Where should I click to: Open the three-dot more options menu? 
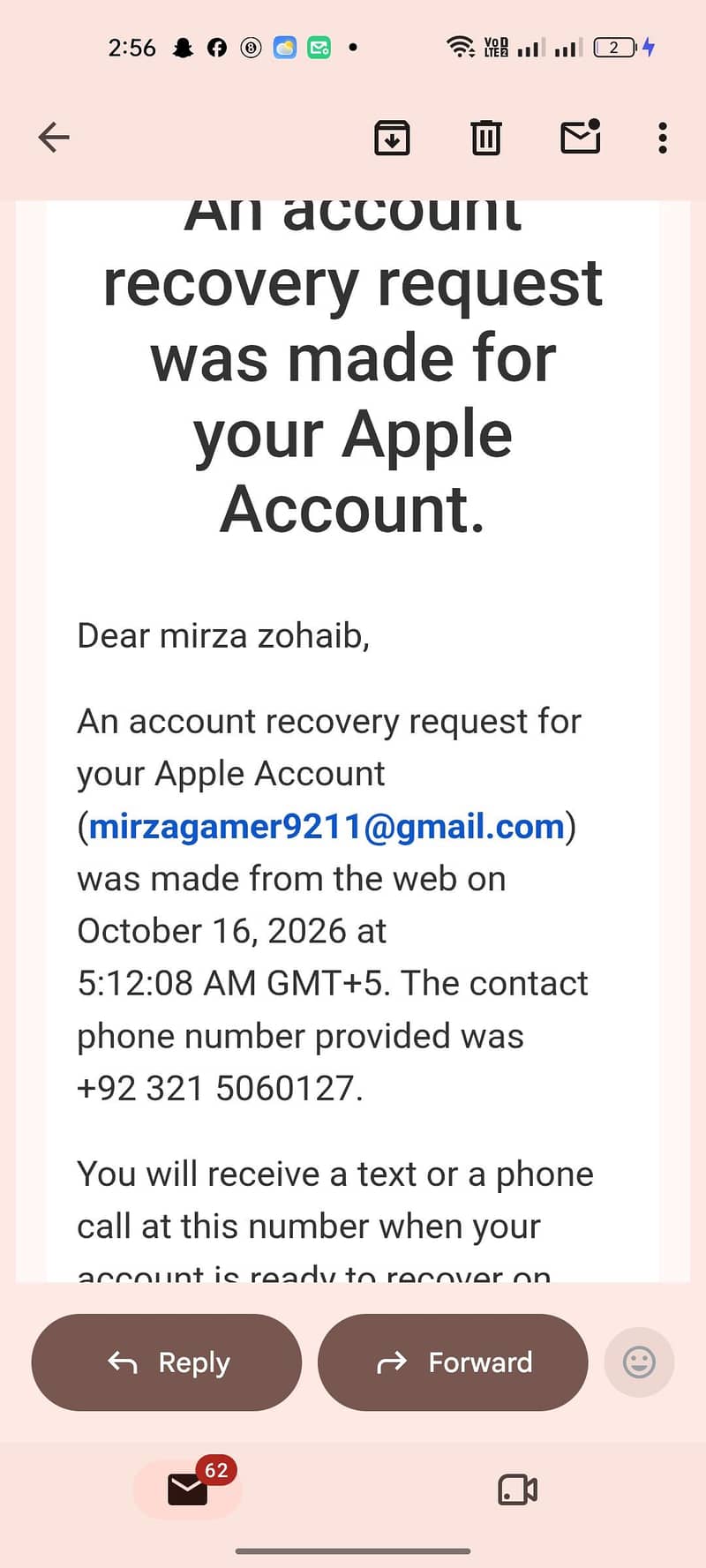coord(663,138)
